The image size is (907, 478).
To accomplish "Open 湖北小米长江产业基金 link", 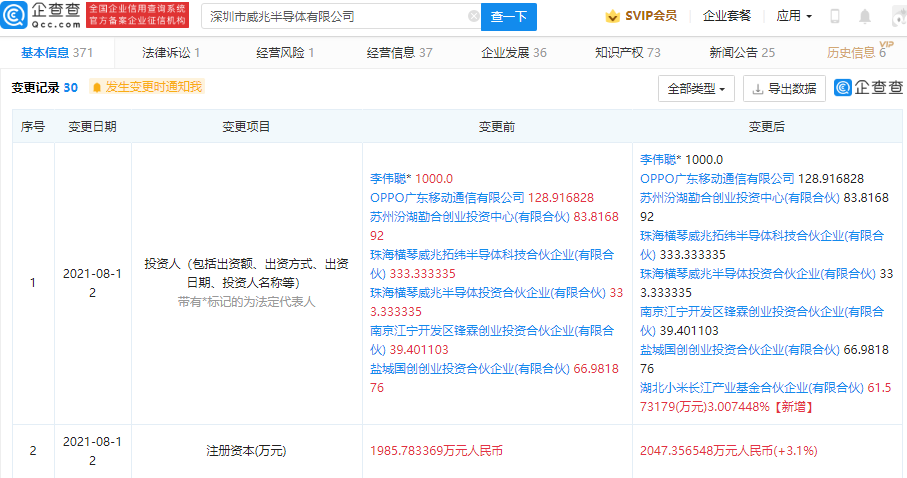I will pyautogui.click(x=752, y=388).
